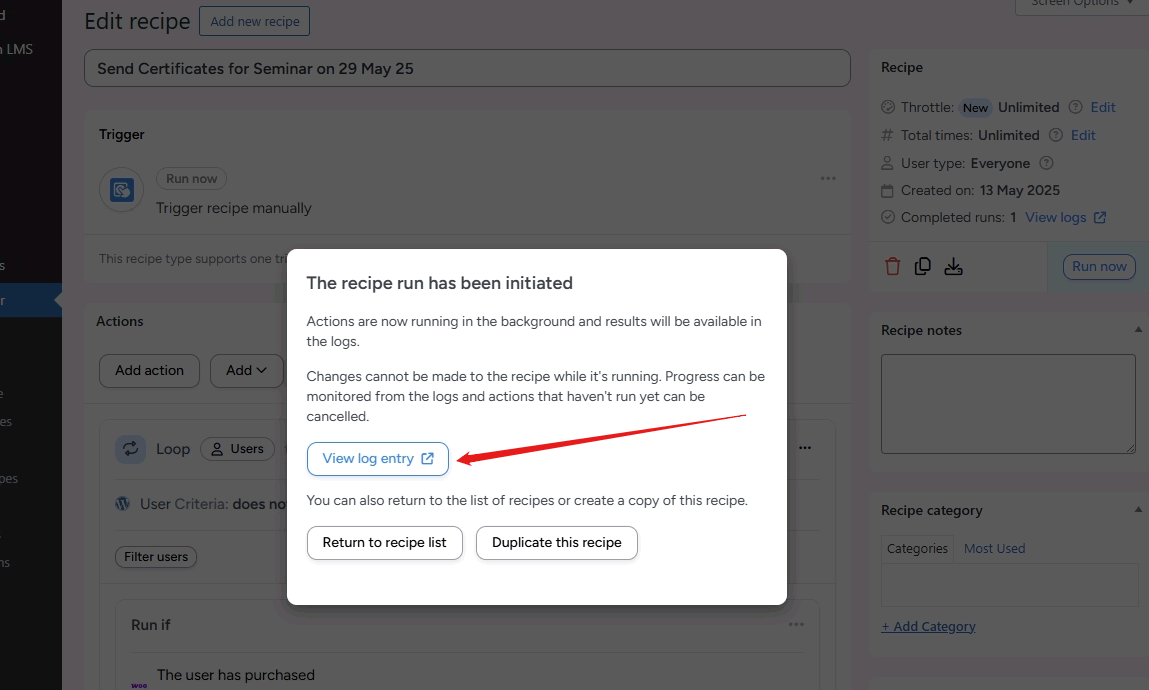Click the manual trigger icon
The width and height of the screenshot is (1149, 690).
(x=122, y=190)
